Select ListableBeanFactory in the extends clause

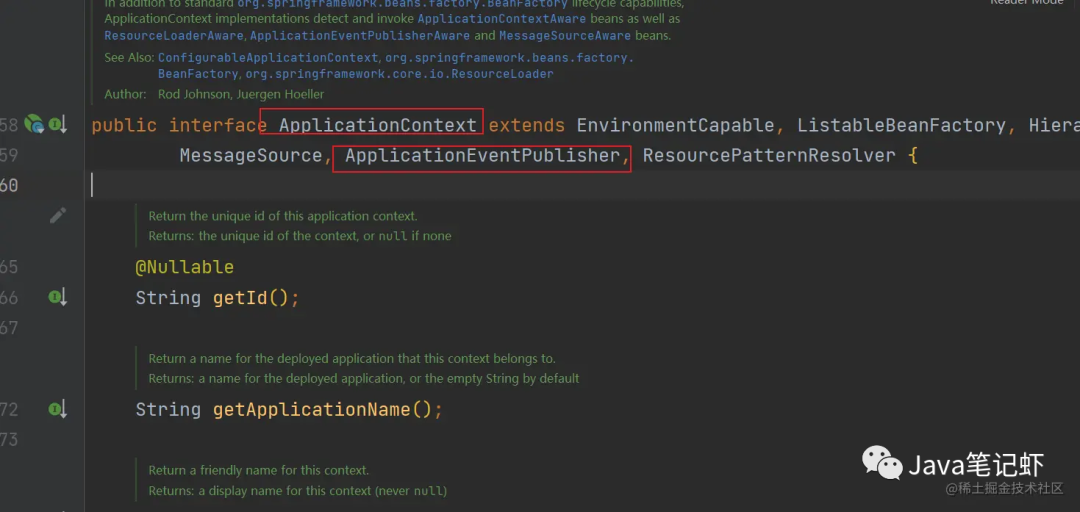[x=901, y=125]
